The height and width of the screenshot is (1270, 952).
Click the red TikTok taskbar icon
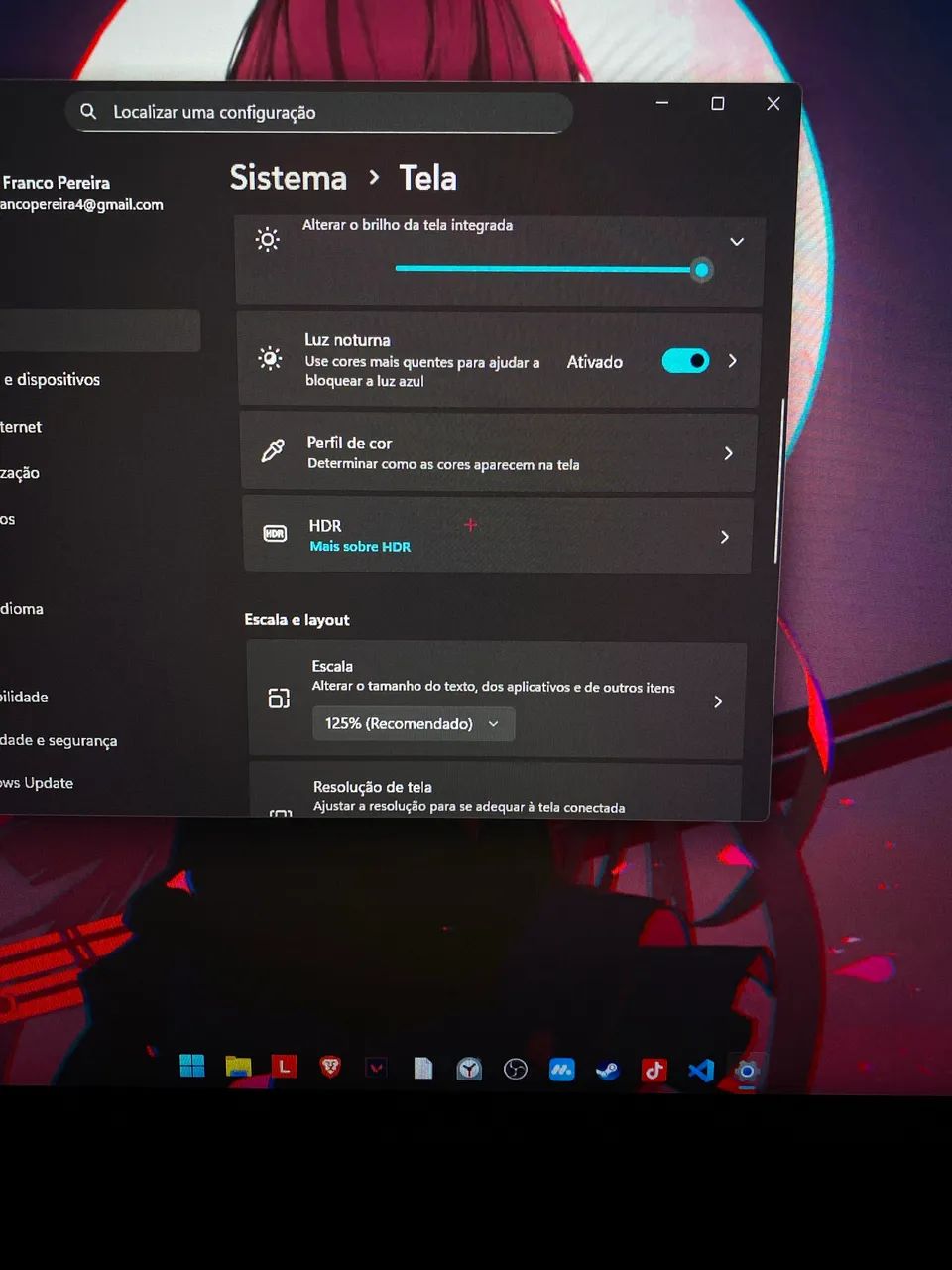[x=654, y=1070]
